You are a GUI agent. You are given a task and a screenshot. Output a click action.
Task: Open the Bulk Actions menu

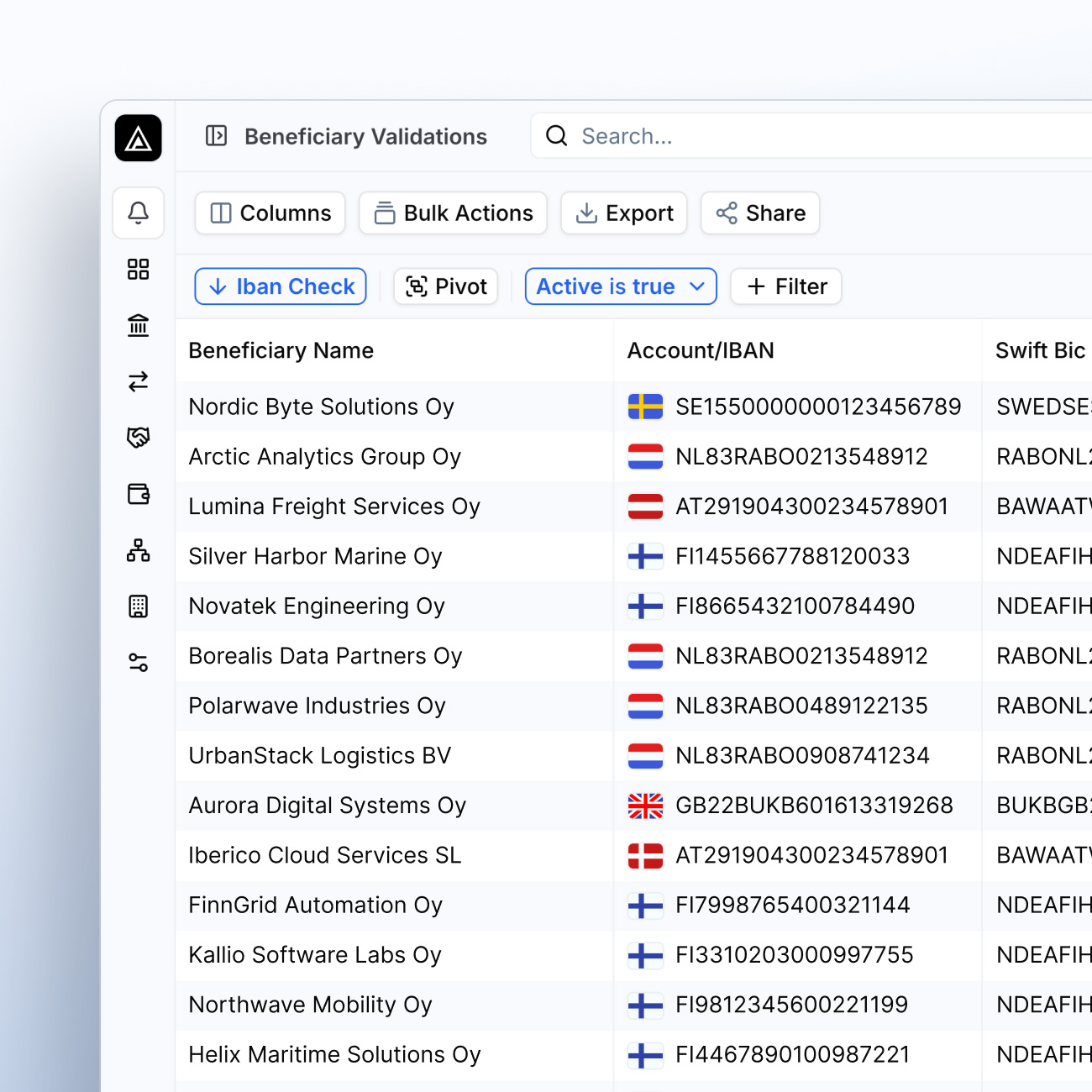453,213
